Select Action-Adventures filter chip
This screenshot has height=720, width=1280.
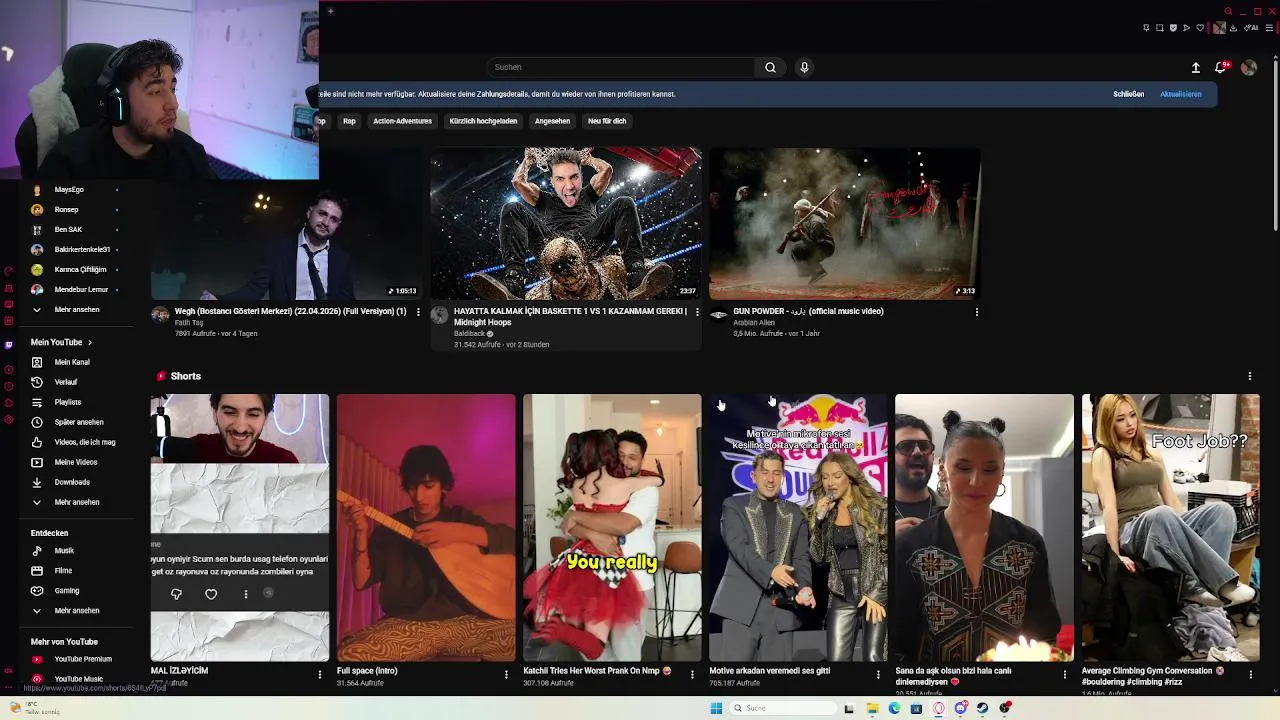[402, 121]
